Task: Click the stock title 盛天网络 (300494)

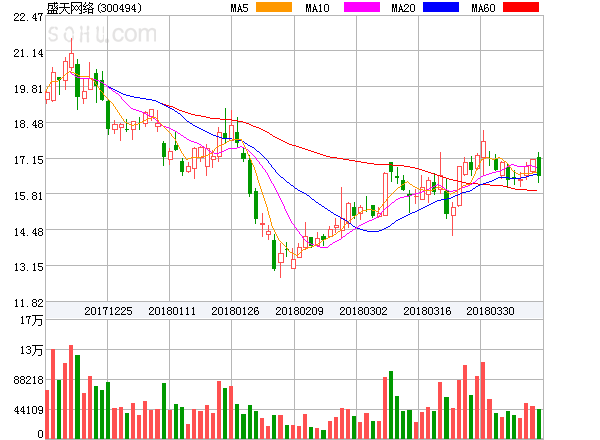Action: click(x=94, y=8)
